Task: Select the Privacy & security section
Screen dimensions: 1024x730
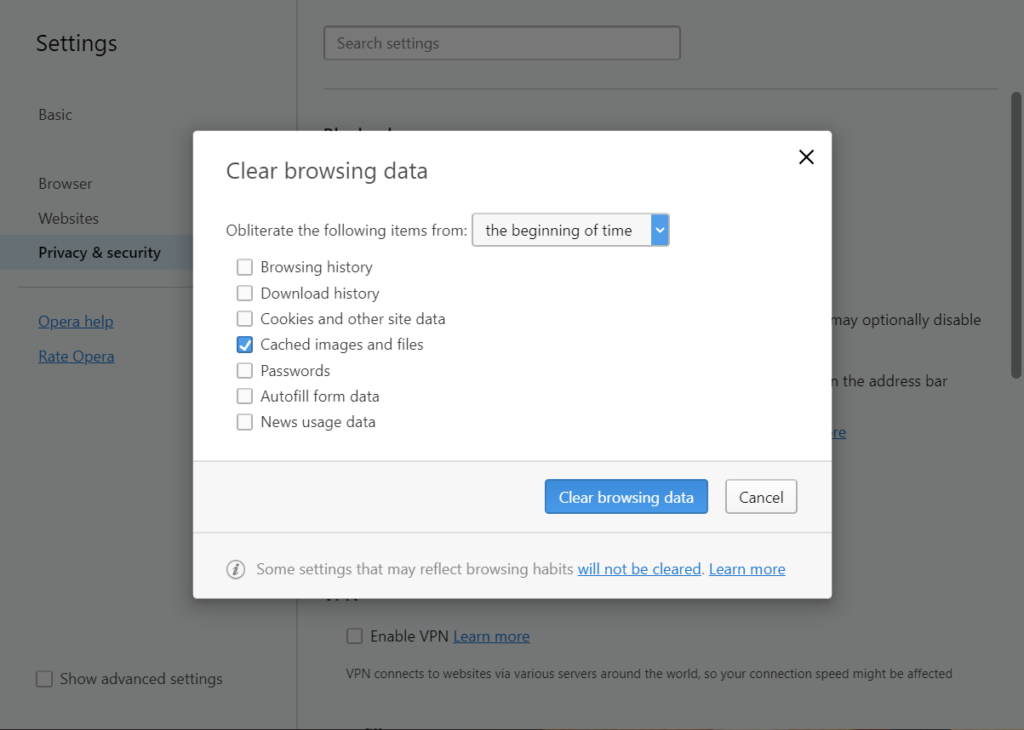Action: (99, 252)
